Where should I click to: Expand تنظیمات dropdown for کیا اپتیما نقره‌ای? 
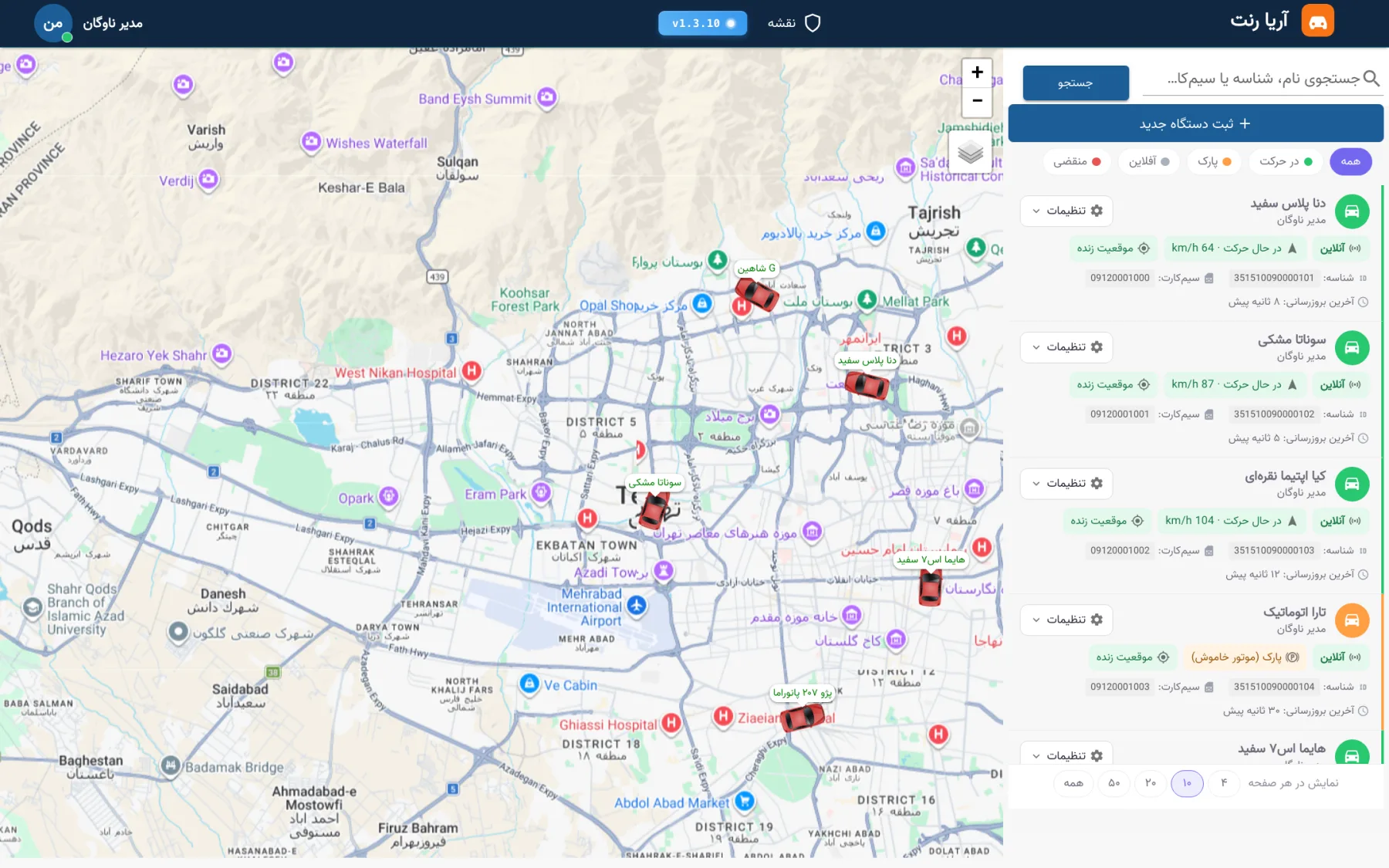1066,484
